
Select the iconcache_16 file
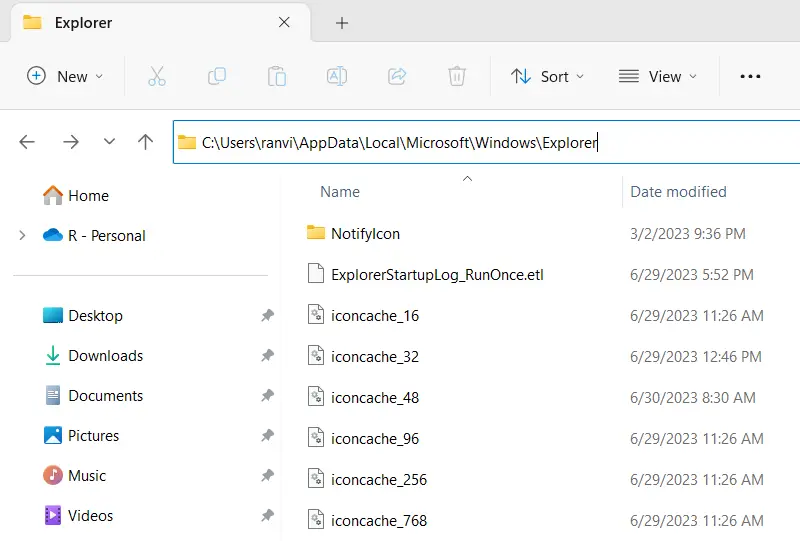point(375,315)
